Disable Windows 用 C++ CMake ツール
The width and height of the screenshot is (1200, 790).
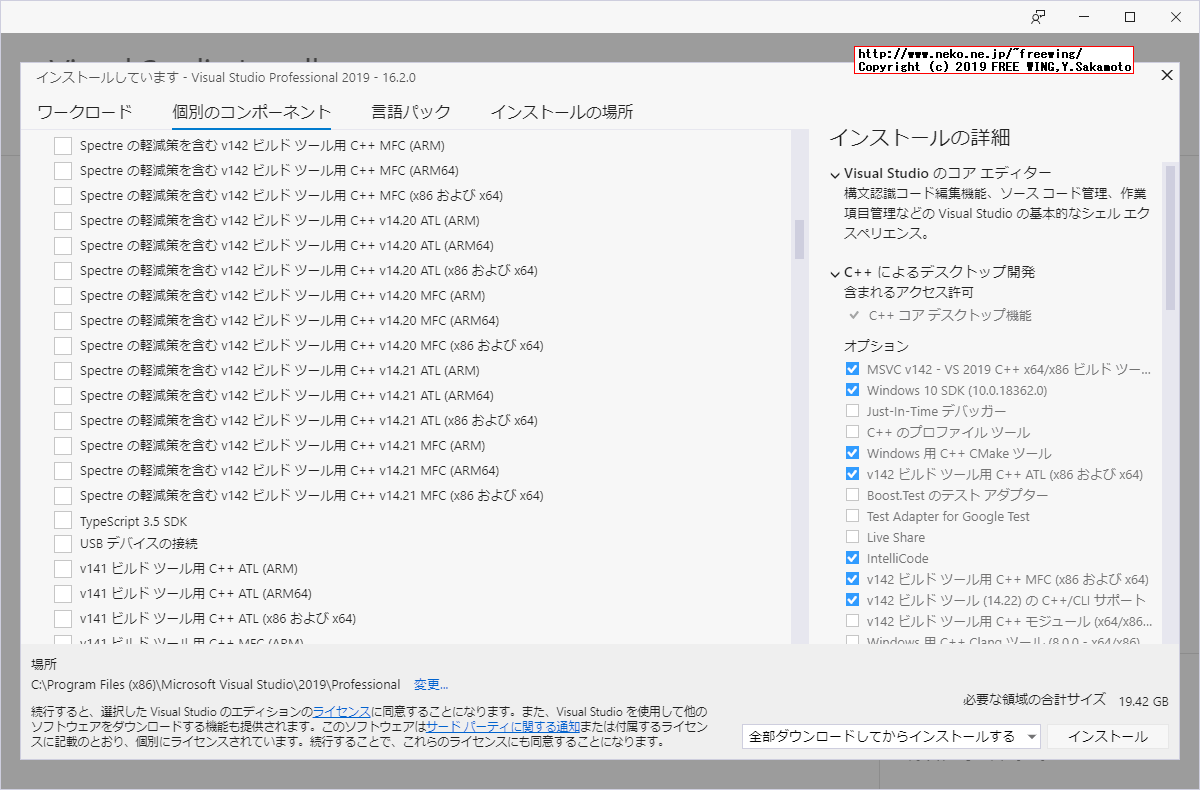(x=852, y=452)
